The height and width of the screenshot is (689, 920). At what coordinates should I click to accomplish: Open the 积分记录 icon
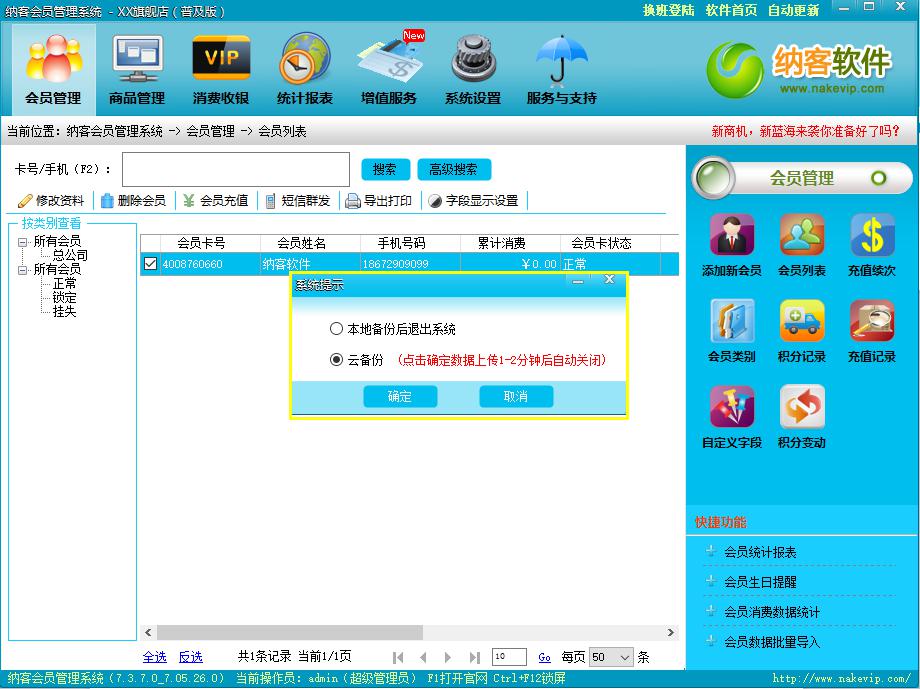click(801, 322)
